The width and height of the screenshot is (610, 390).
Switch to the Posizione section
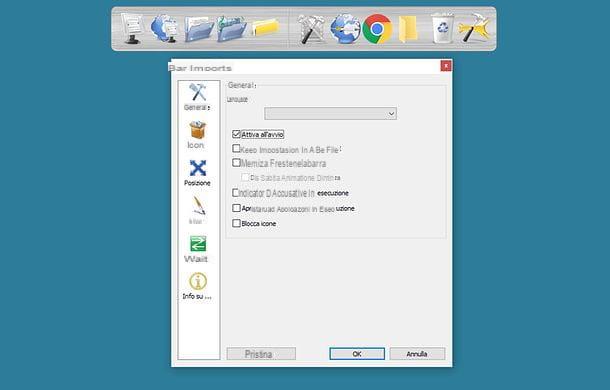click(x=197, y=173)
